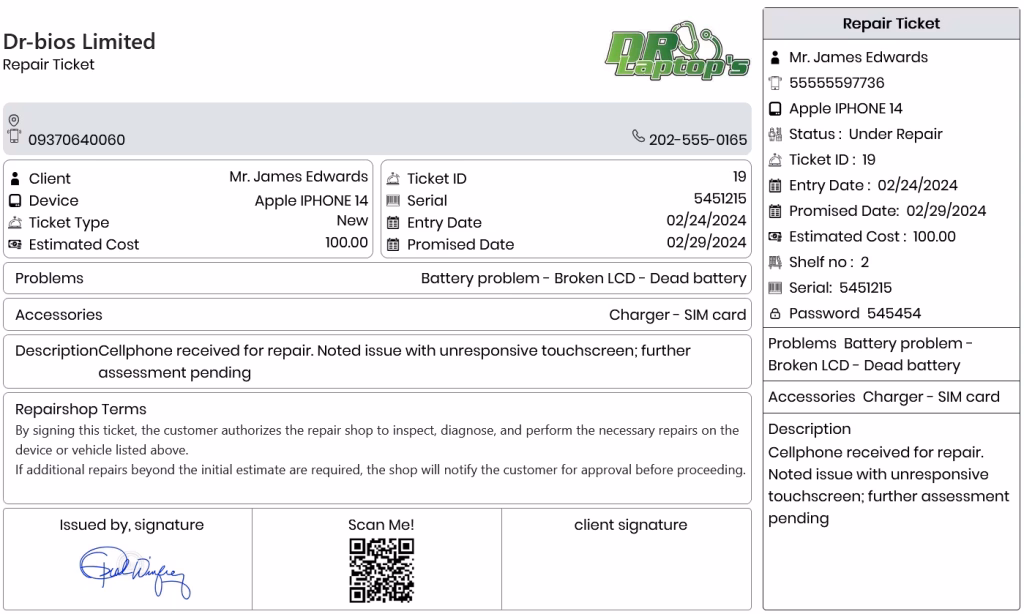
Task: Click the lock icon beside Password 545454
Action: (775, 314)
